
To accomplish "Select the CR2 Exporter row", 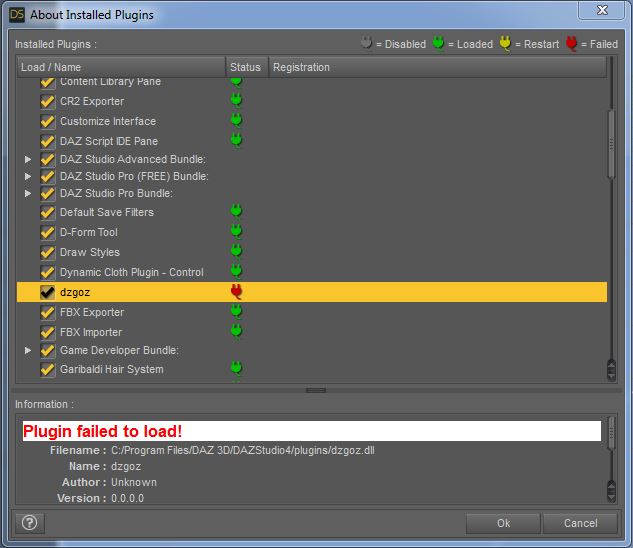I will 312,101.
